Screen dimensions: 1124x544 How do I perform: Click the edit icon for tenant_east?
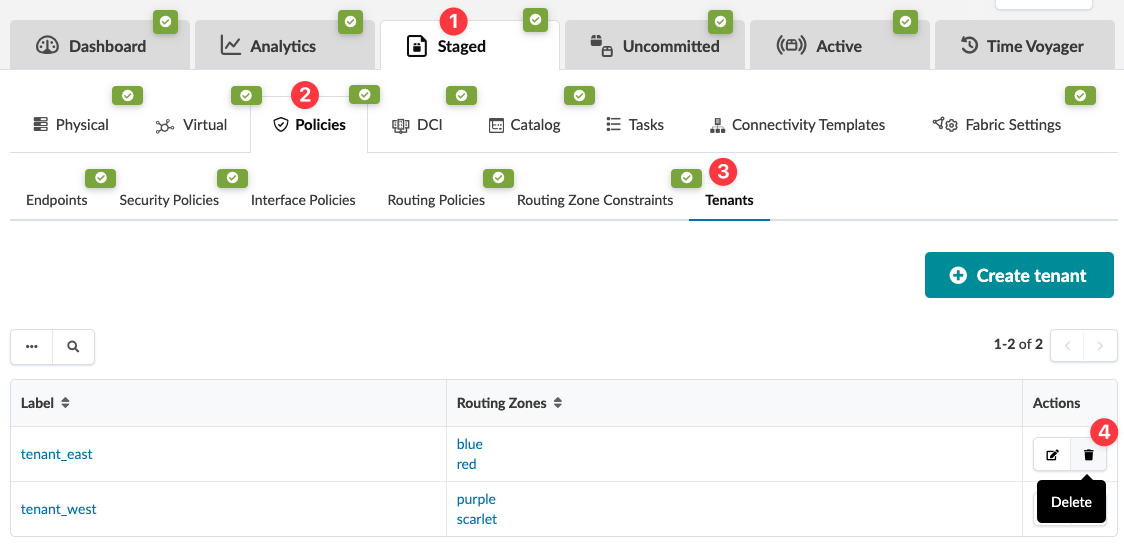(x=1052, y=455)
